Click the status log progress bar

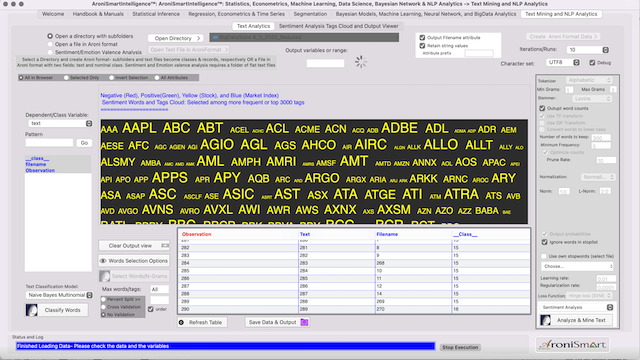226,346
